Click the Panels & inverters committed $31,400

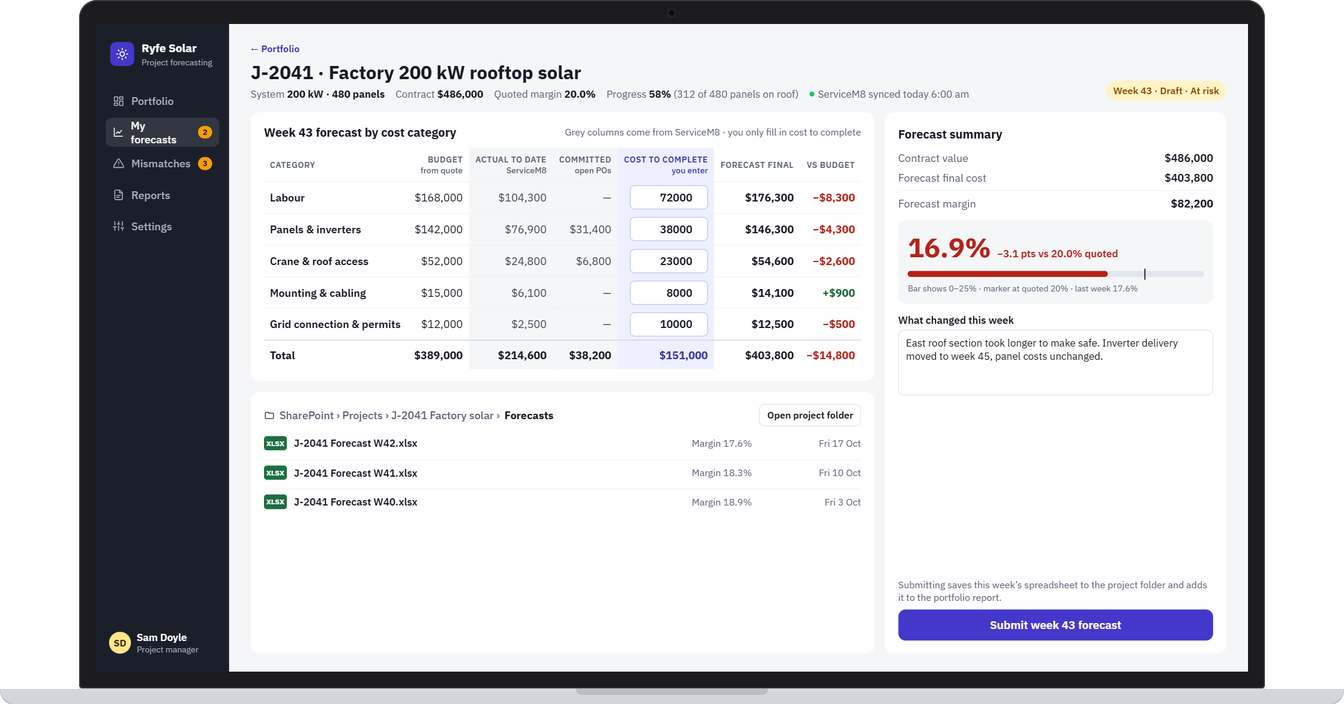590,229
